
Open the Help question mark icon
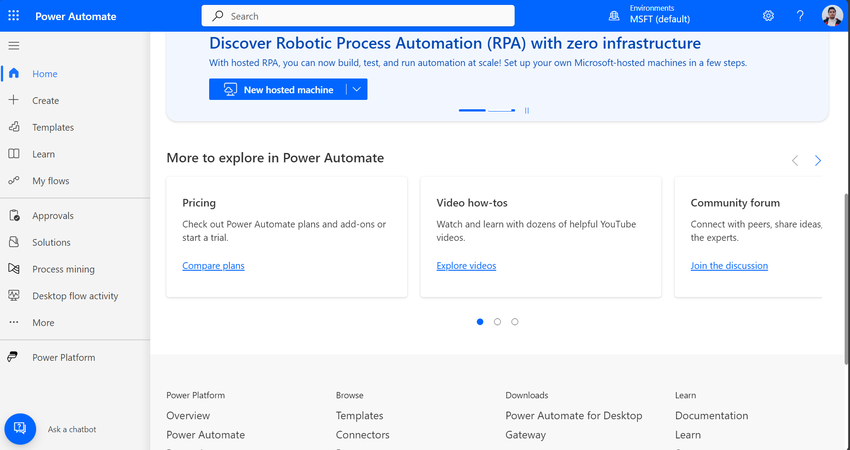(x=800, y=16)
